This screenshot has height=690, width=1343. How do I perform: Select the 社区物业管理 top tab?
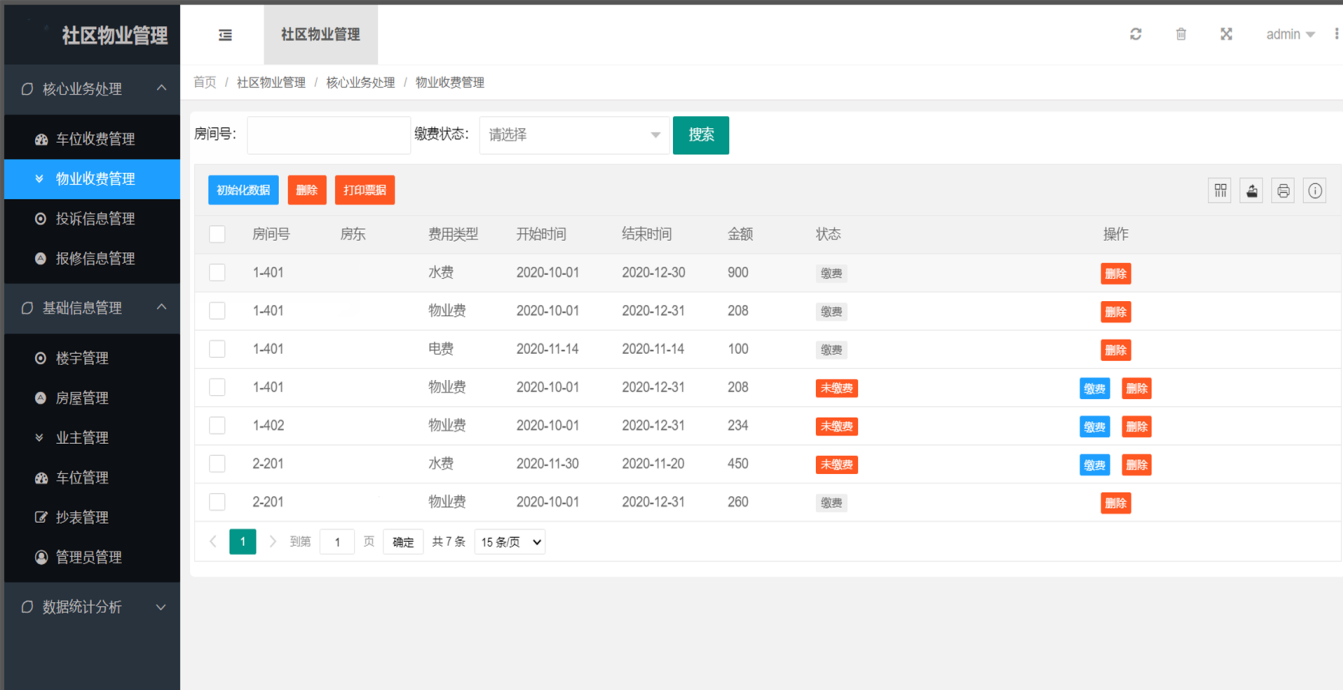click(x=321, y=34)
